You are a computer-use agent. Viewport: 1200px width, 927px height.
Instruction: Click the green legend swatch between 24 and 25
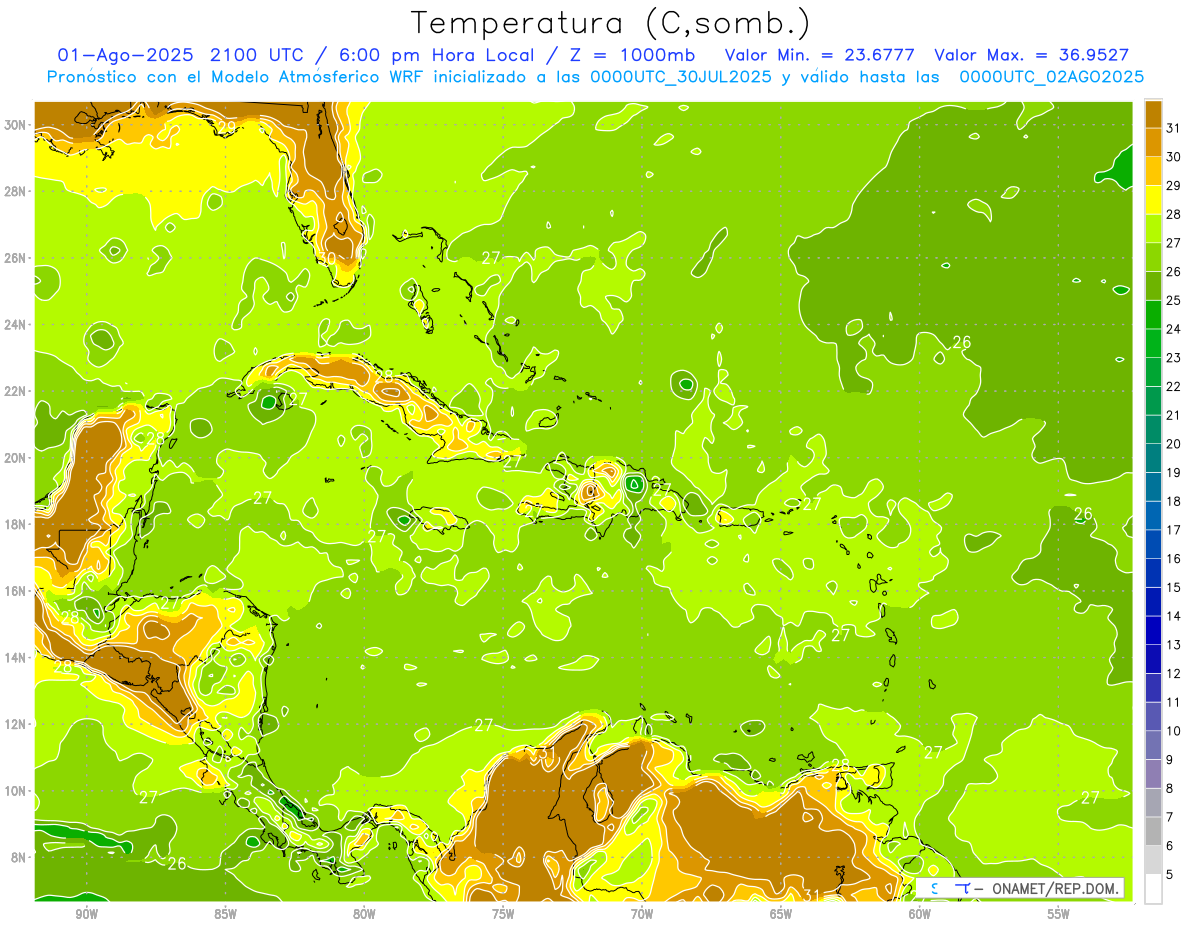[x=1153, y=314]
